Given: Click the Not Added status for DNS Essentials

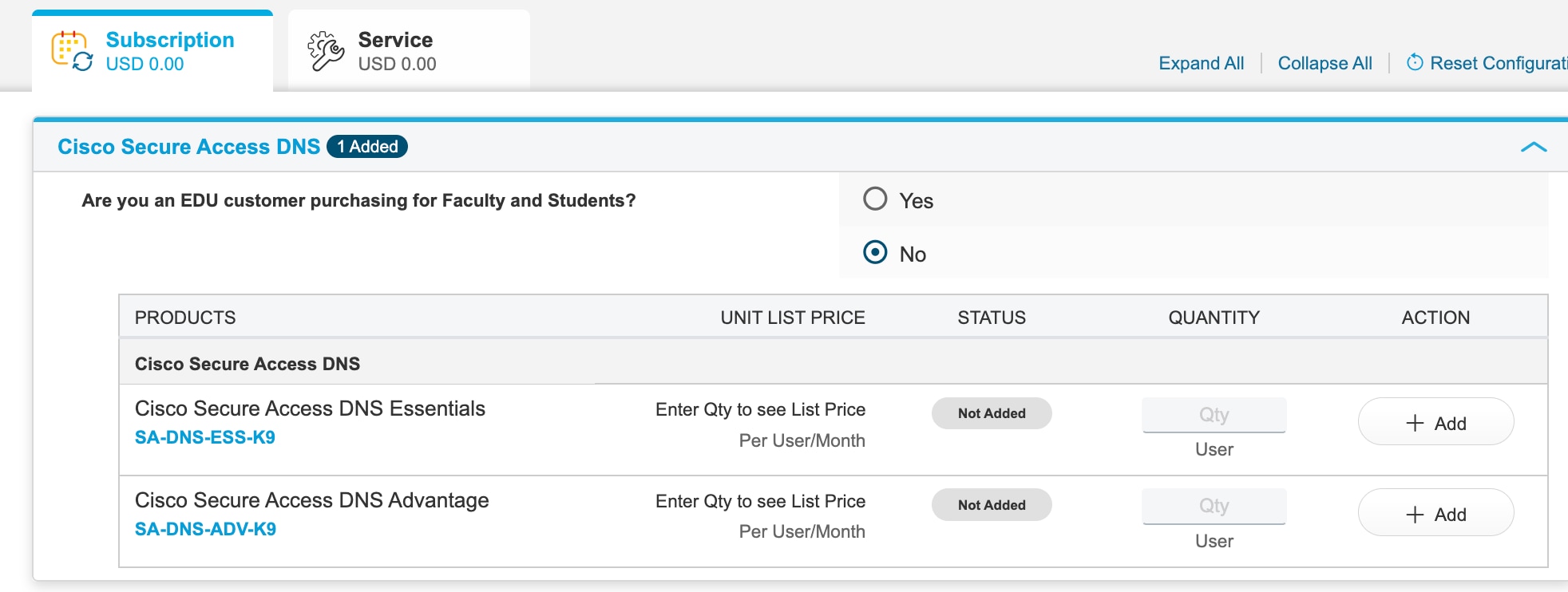Looking at the screenshot, I should (x=992, y=413).
